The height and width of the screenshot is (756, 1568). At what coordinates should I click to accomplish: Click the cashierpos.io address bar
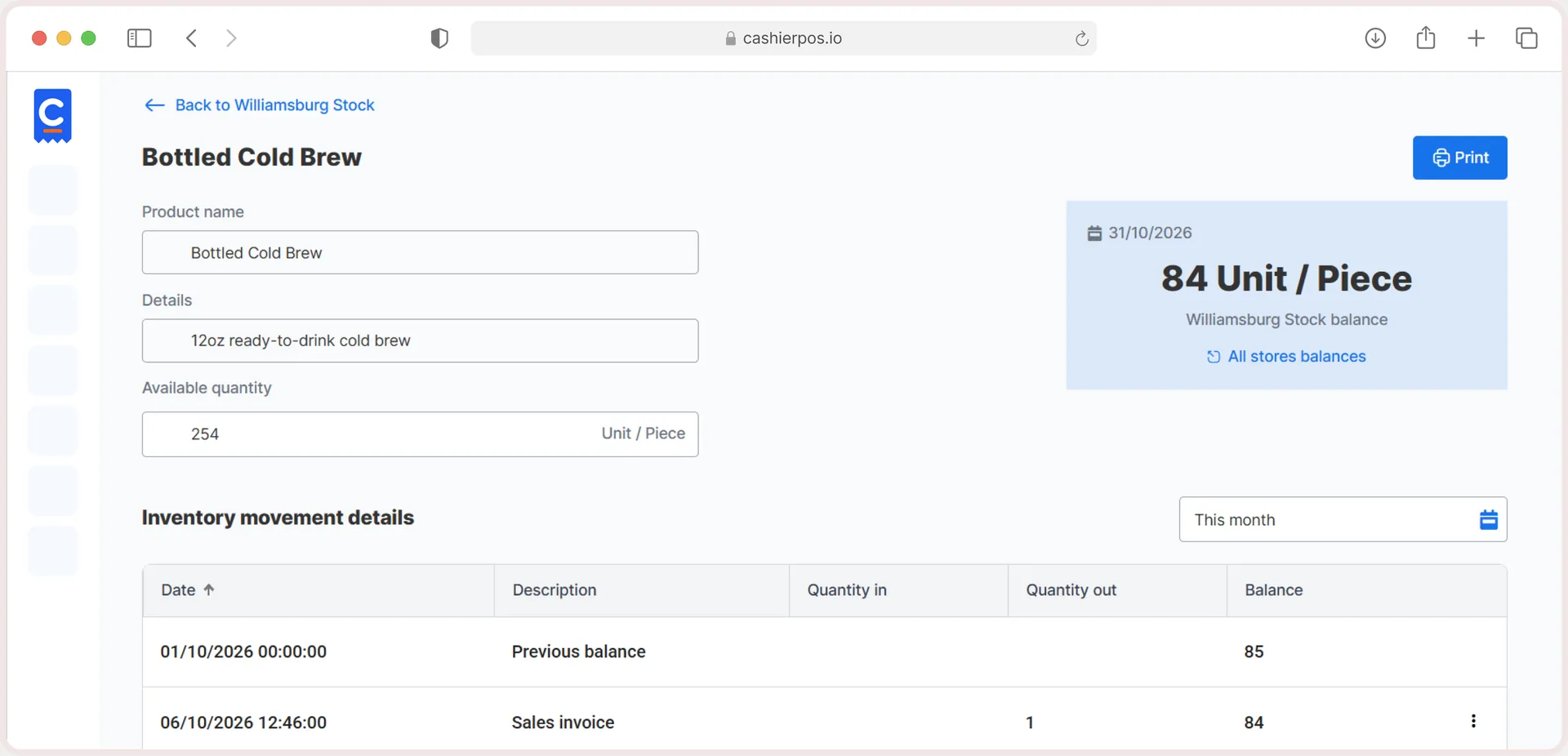pyautogui.click(x=783, y=38)
